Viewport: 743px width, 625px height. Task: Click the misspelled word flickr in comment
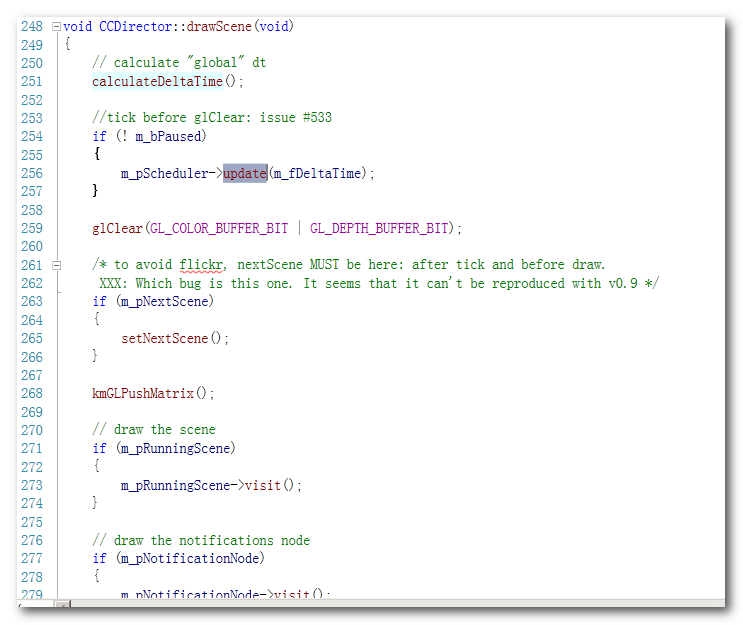coord(201,264)
